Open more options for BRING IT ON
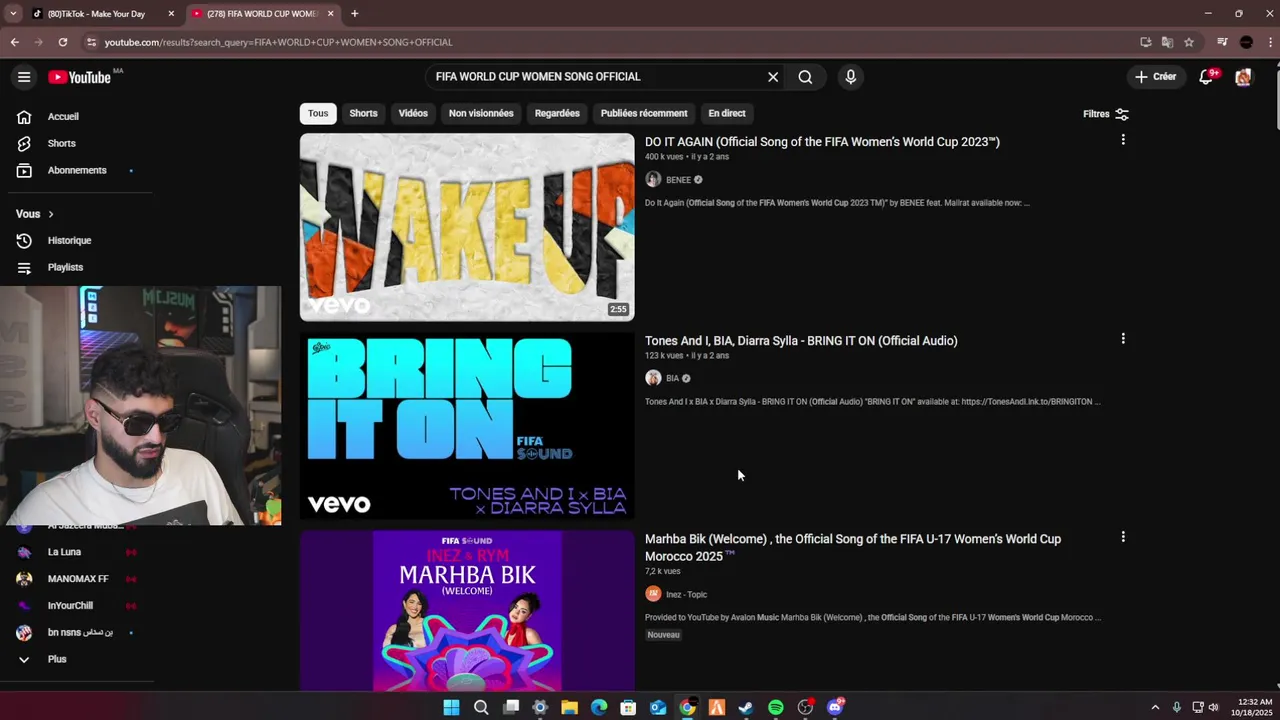The image size is (1280, 720). pyautogui.click(x=1123, y=339)
